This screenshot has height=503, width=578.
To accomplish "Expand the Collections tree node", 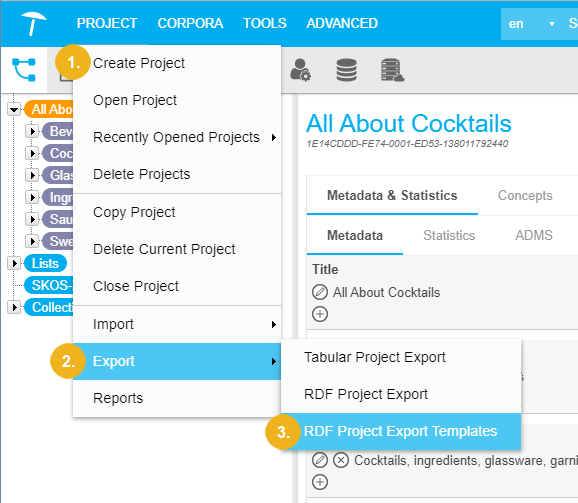I will (14, 307).
